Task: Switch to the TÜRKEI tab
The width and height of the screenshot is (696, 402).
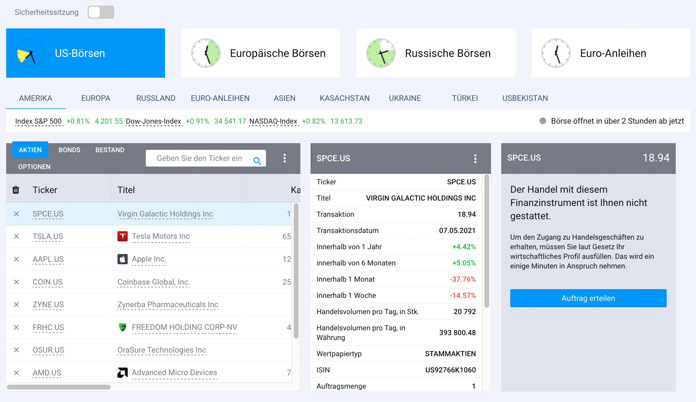Action: coord(465,98)
